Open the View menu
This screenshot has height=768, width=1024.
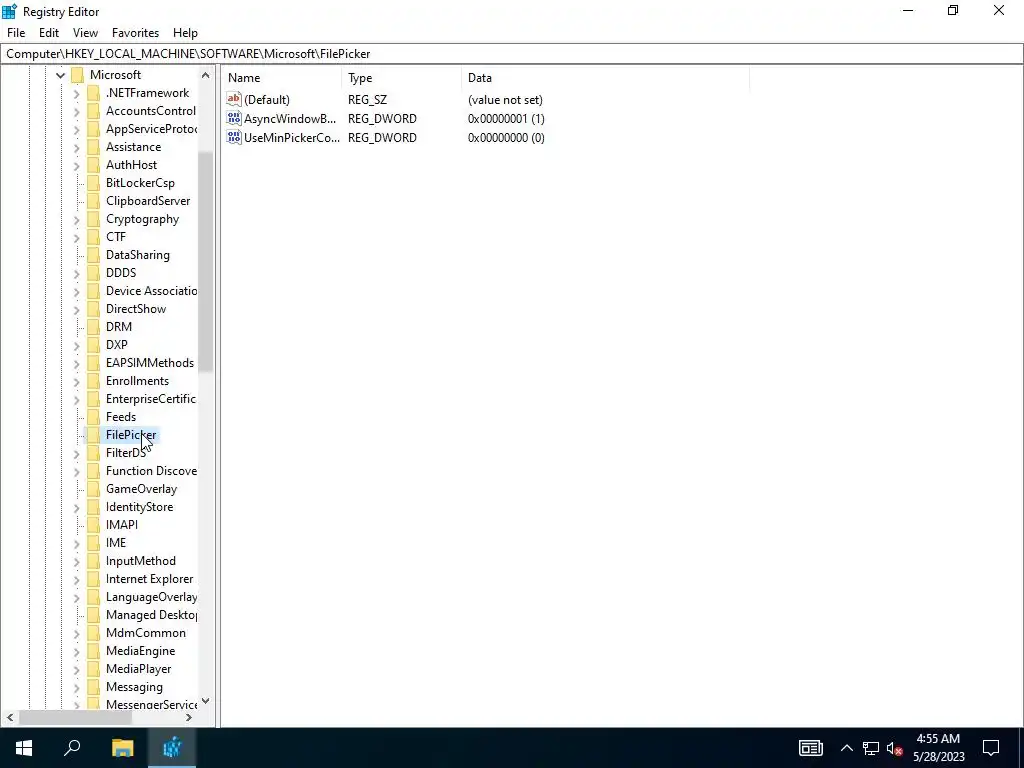pyautogui.click(x=85, y=33)
